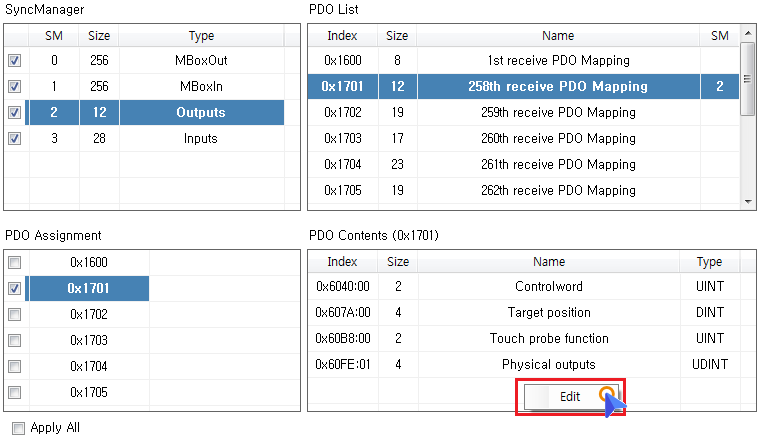Select the Physical outputs entry

[x=548, y=365]
